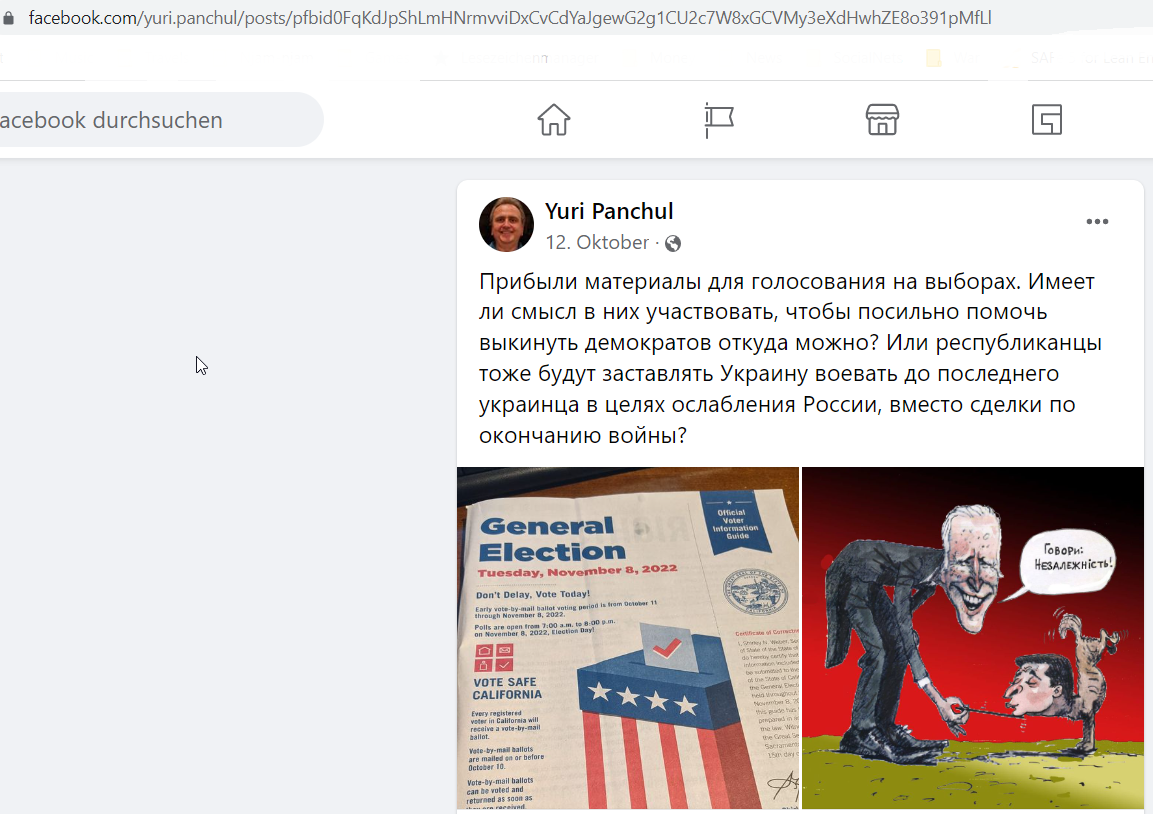Open the Marketplace storefront icon
Image resolution: width=1153 pixels, height=814 pixels.
tap(882, 120)
